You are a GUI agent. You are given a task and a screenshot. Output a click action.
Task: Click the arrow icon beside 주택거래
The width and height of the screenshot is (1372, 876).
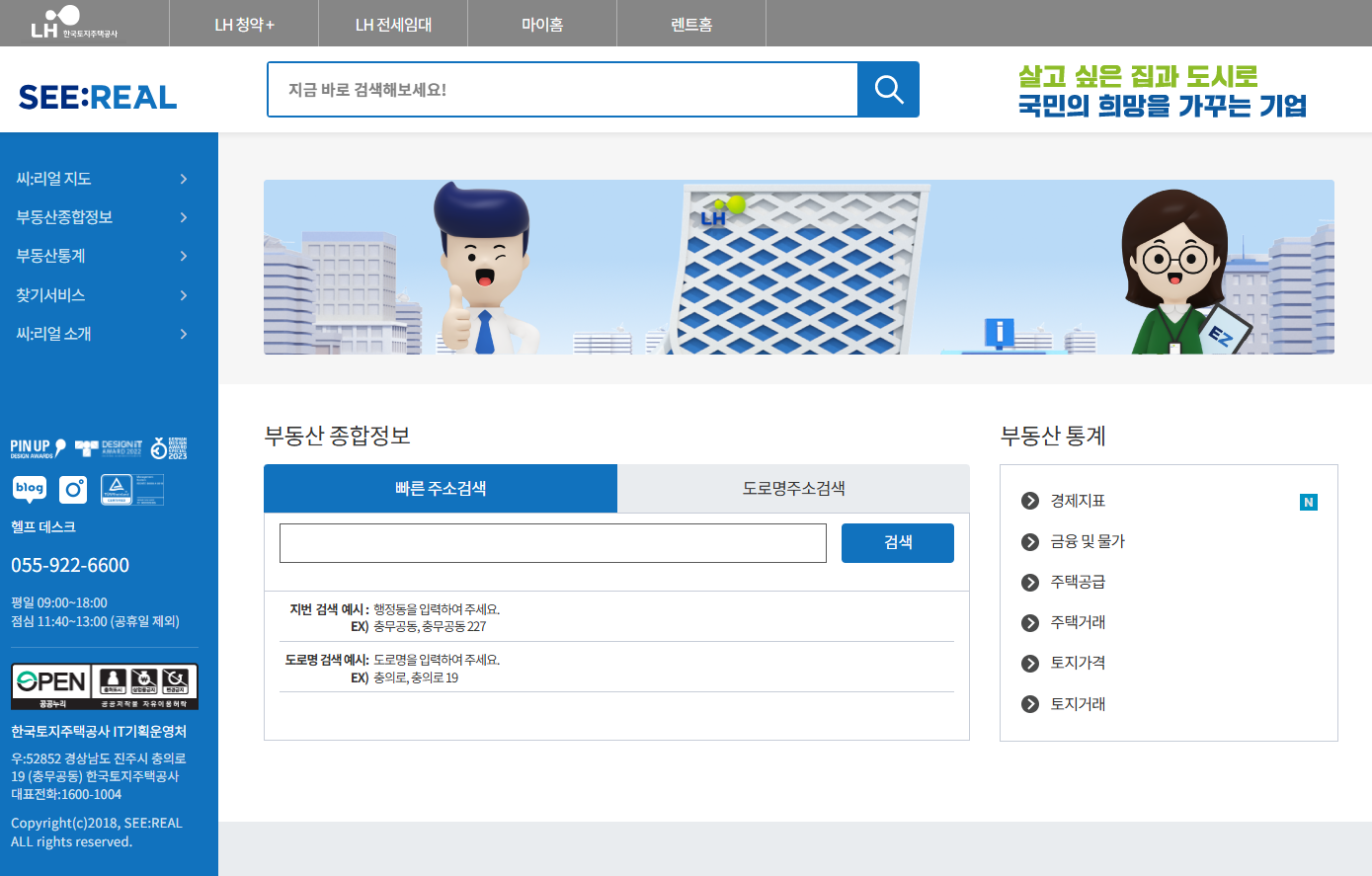coord(1030,622)
